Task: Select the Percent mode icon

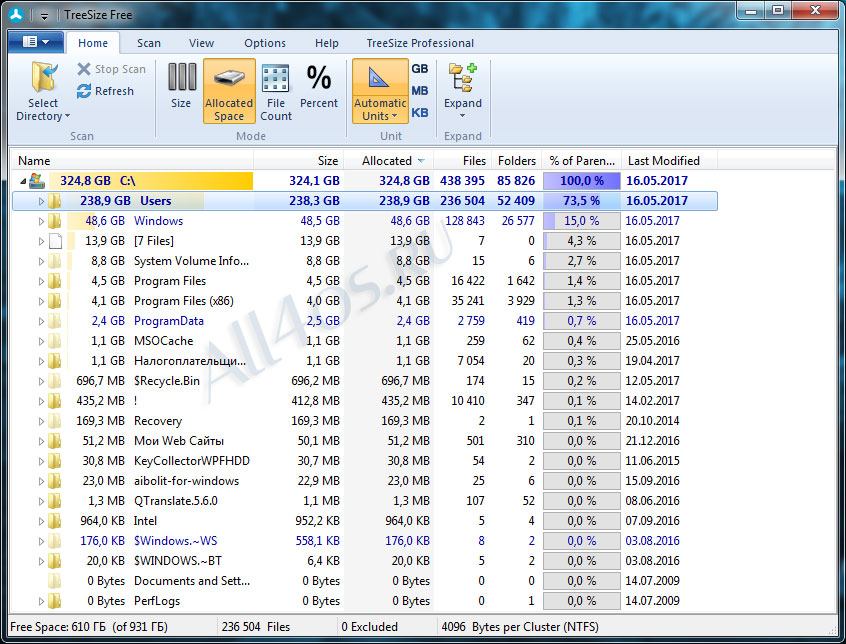Action: pos(318,78)
